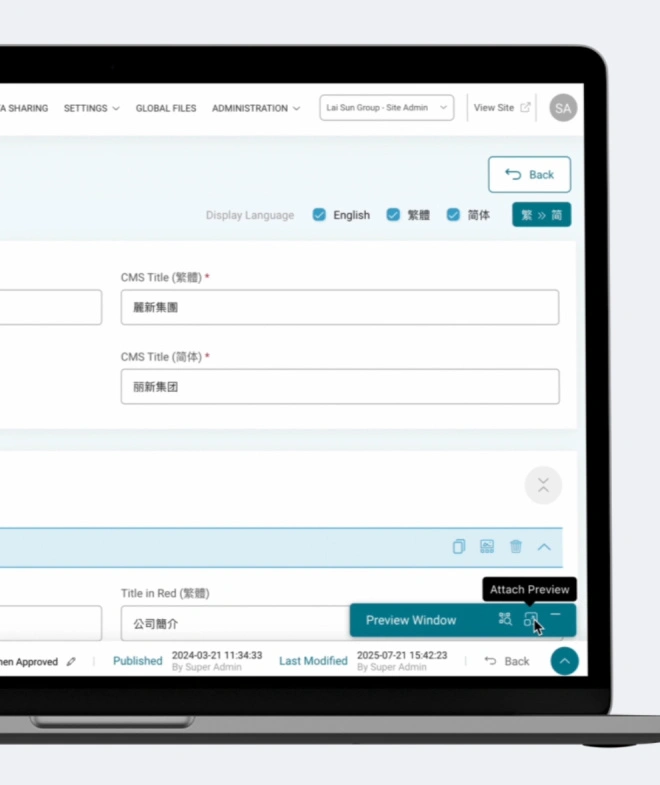Open the Lai Sun Group site dropdown
This screenshot has width=660, height=785.
[387, 108]
